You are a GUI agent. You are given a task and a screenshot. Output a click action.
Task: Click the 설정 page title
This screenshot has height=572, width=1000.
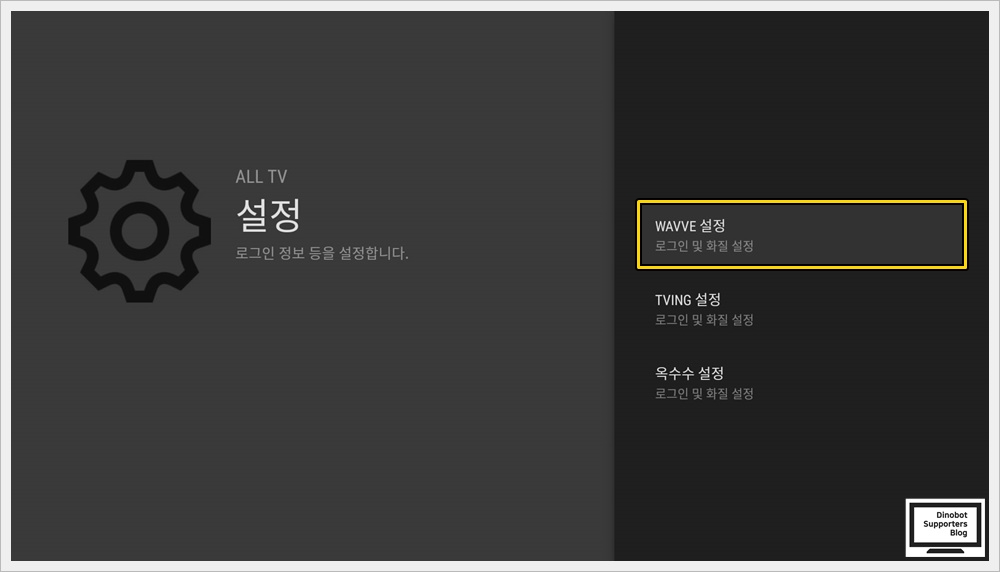[x=268, y=216]
